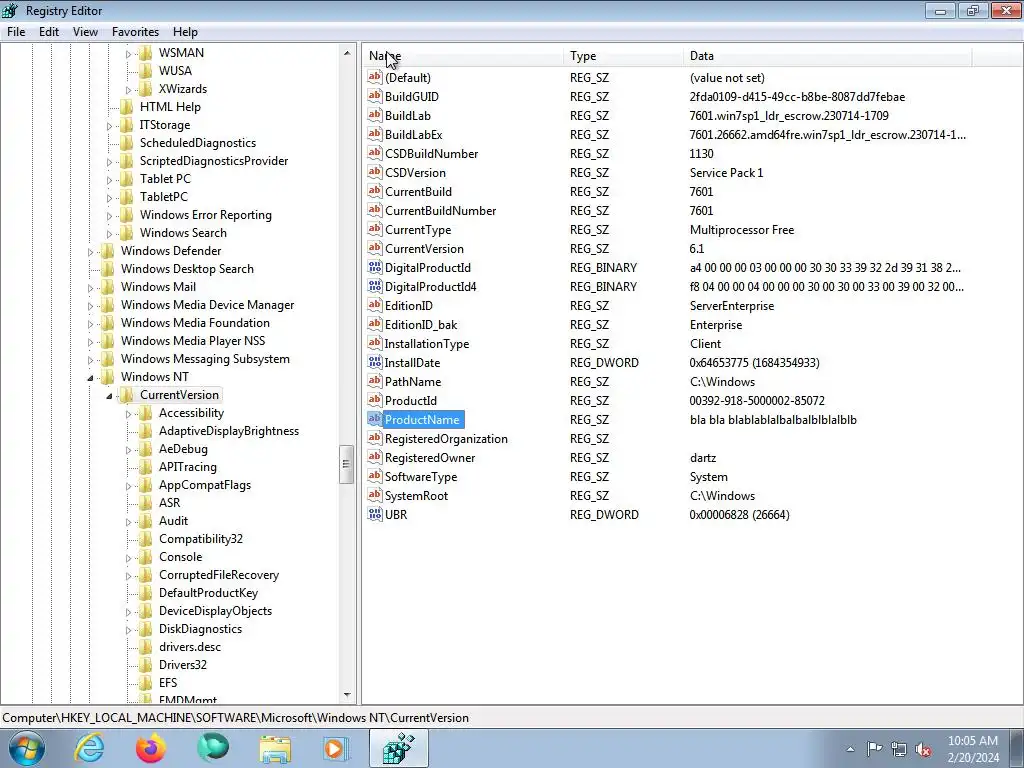Expand the AppCompatFlags key
This screenshot has height=768, width=1024.
click(129, 485)
